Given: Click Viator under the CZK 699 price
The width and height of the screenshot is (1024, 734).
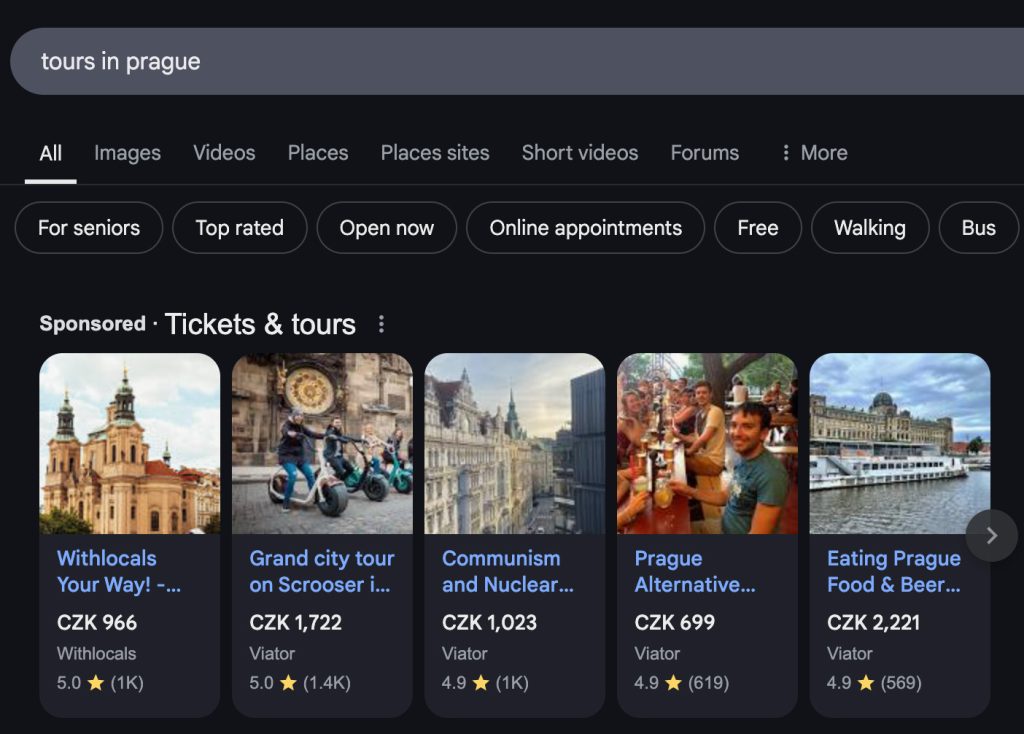Looking at the screenshot, I should pyautogui.click(x=657, y=654).
